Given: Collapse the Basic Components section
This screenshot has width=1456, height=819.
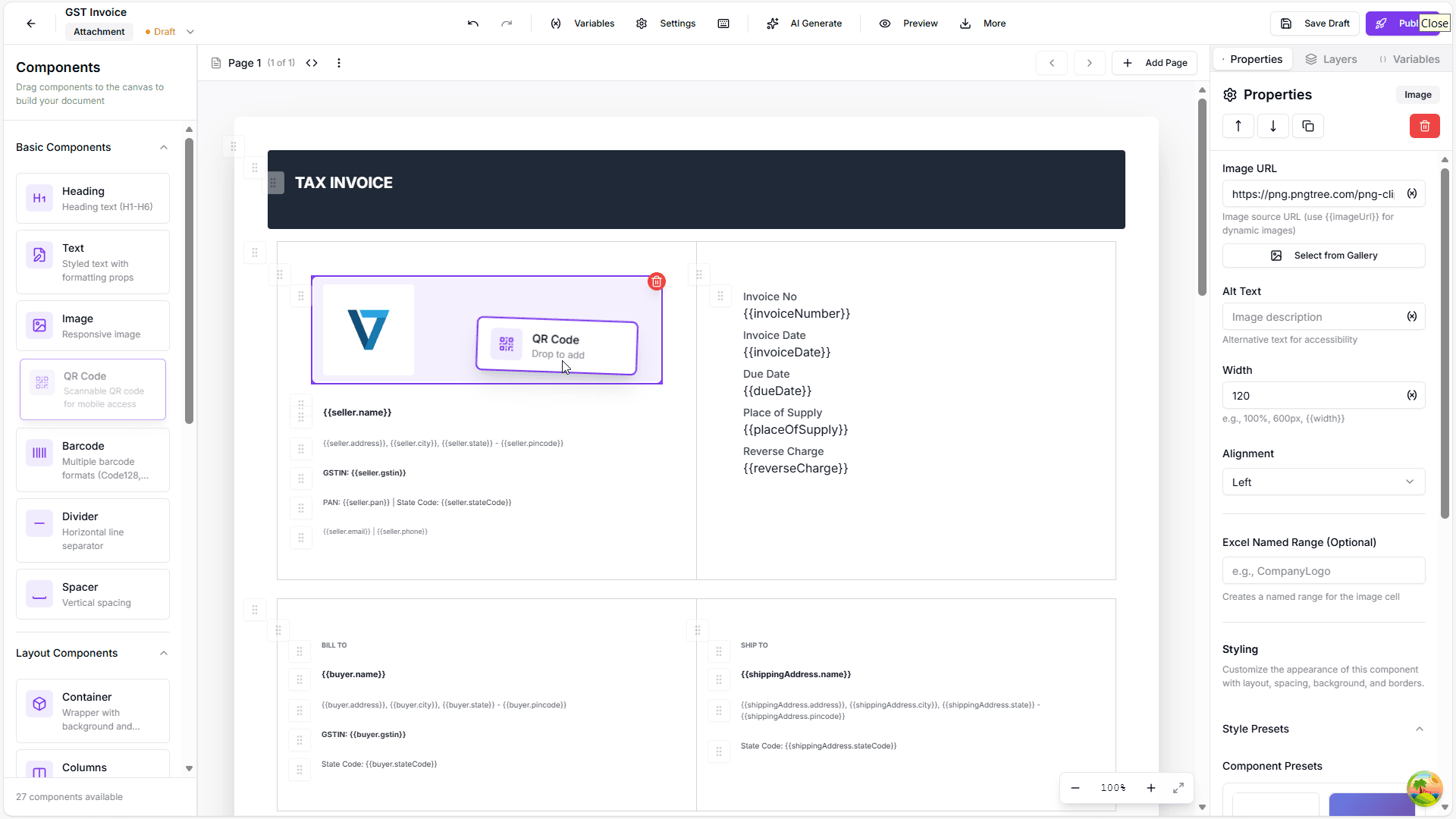Looking at the screenshot, I should (164, 147).
